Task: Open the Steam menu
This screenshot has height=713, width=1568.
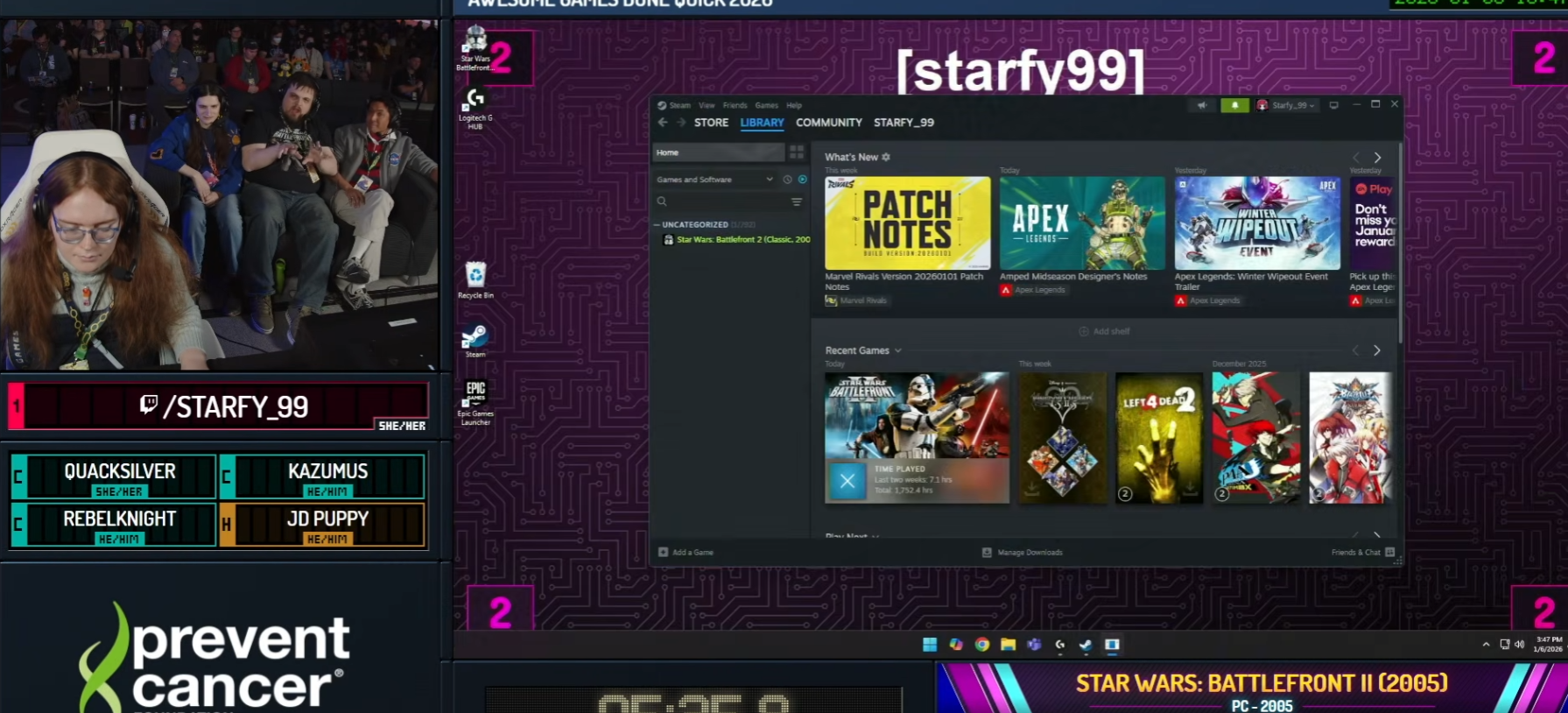Action: 680,105
